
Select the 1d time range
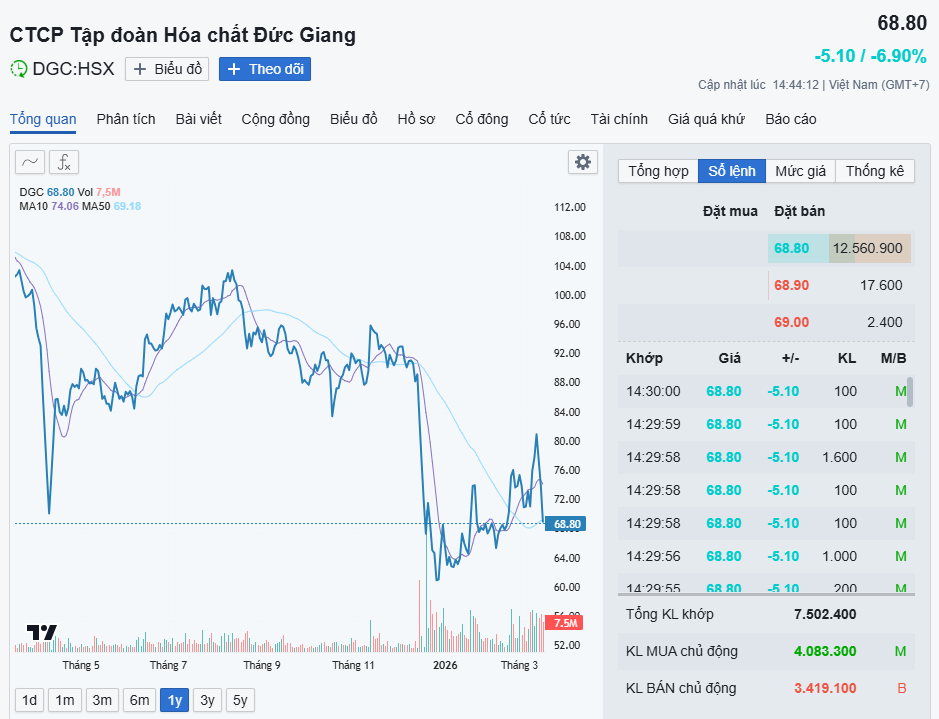point(30,700)
